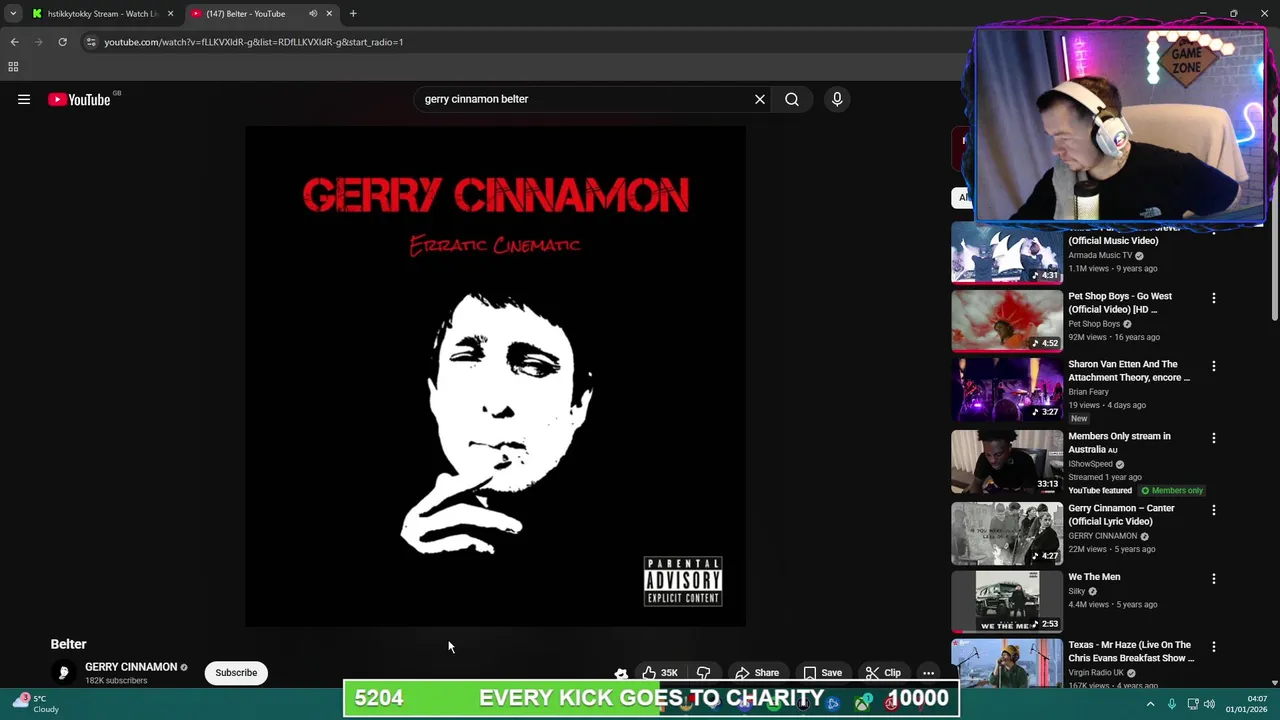
Task: Start voice search with the microphone
Action: pos(837,99)
